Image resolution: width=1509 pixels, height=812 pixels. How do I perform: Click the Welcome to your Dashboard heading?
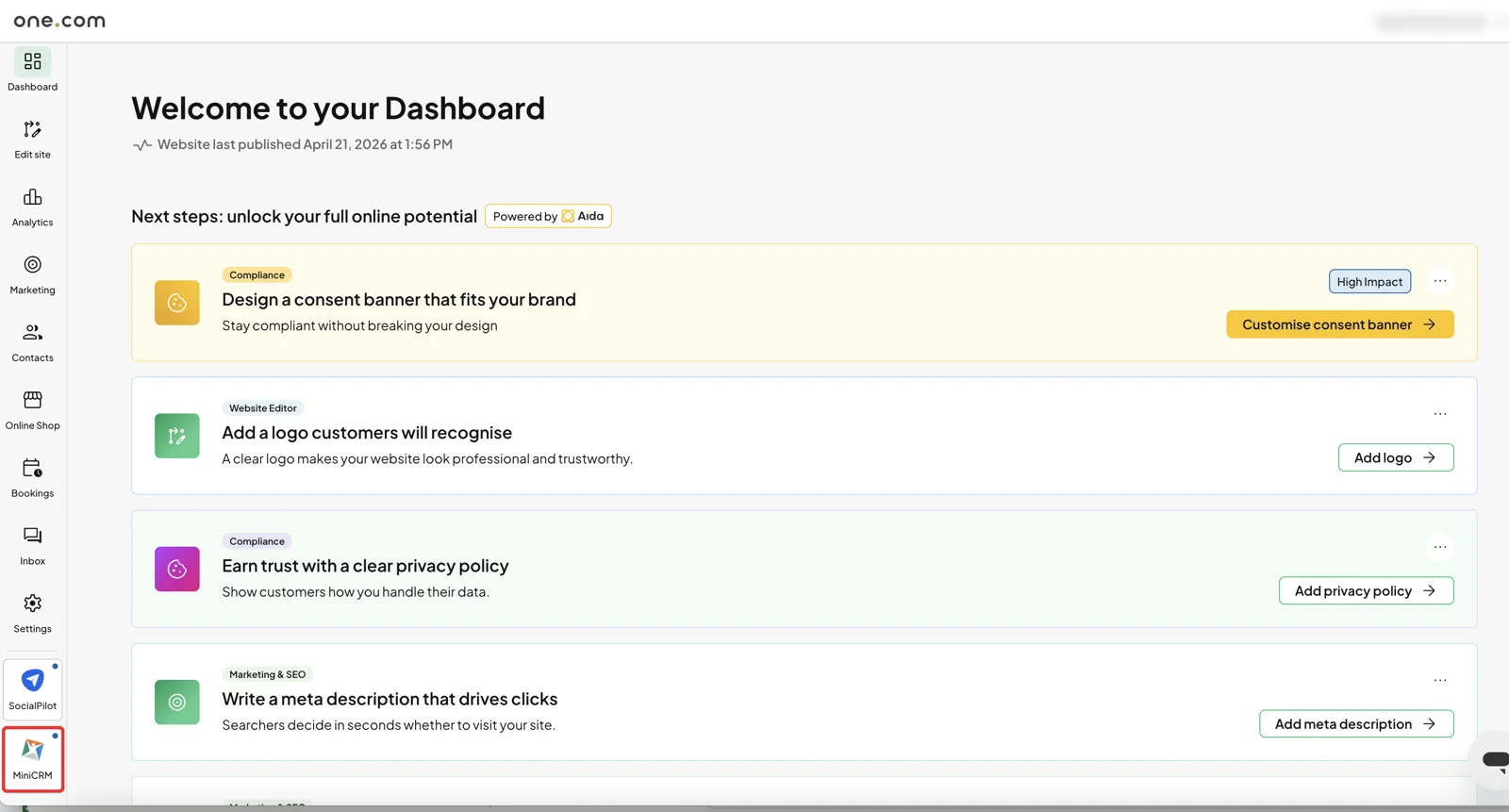pyautogui.click(x=338, y=108)
